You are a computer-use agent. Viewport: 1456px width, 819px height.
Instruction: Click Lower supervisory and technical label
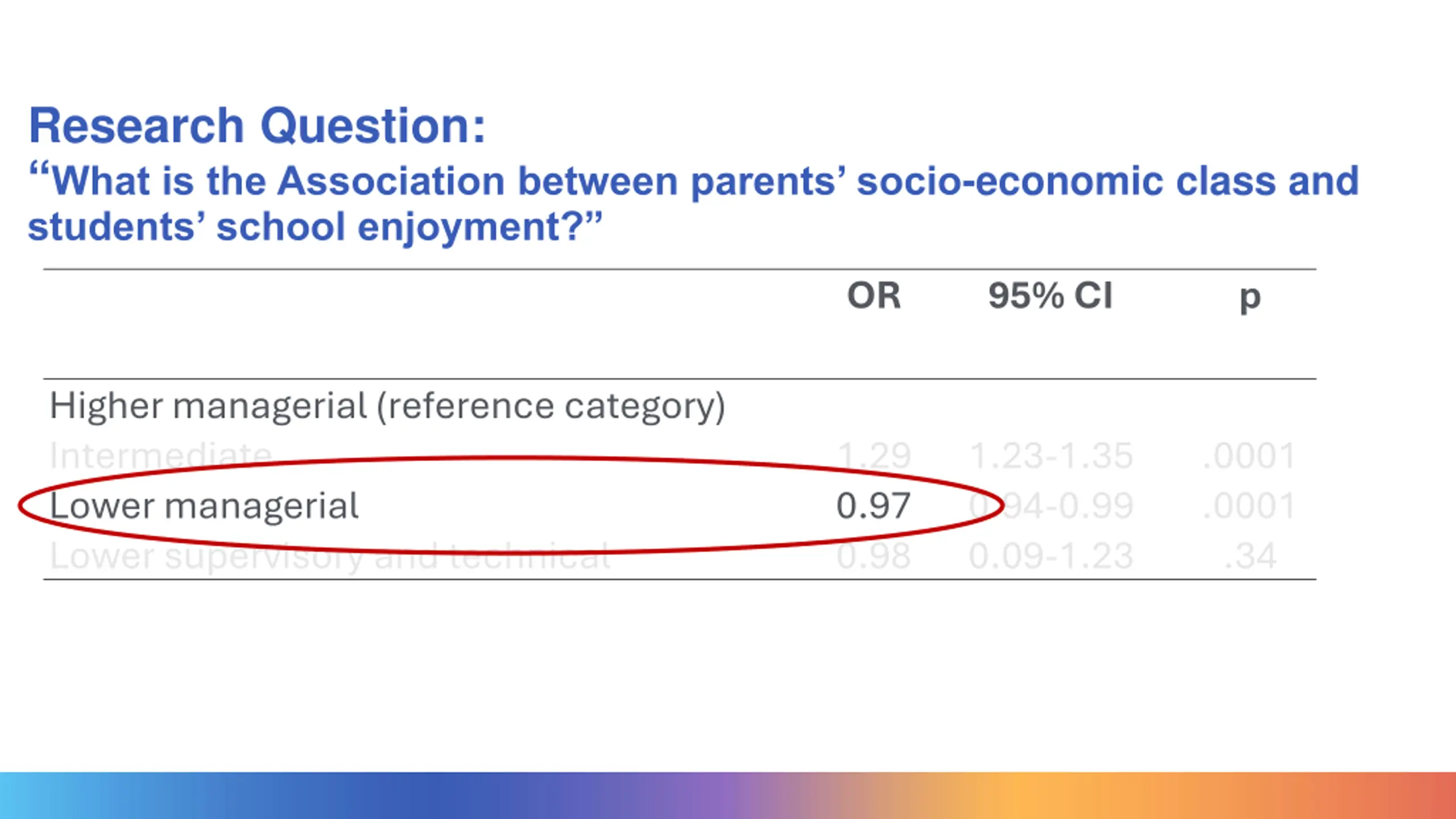tap(330, 556)
